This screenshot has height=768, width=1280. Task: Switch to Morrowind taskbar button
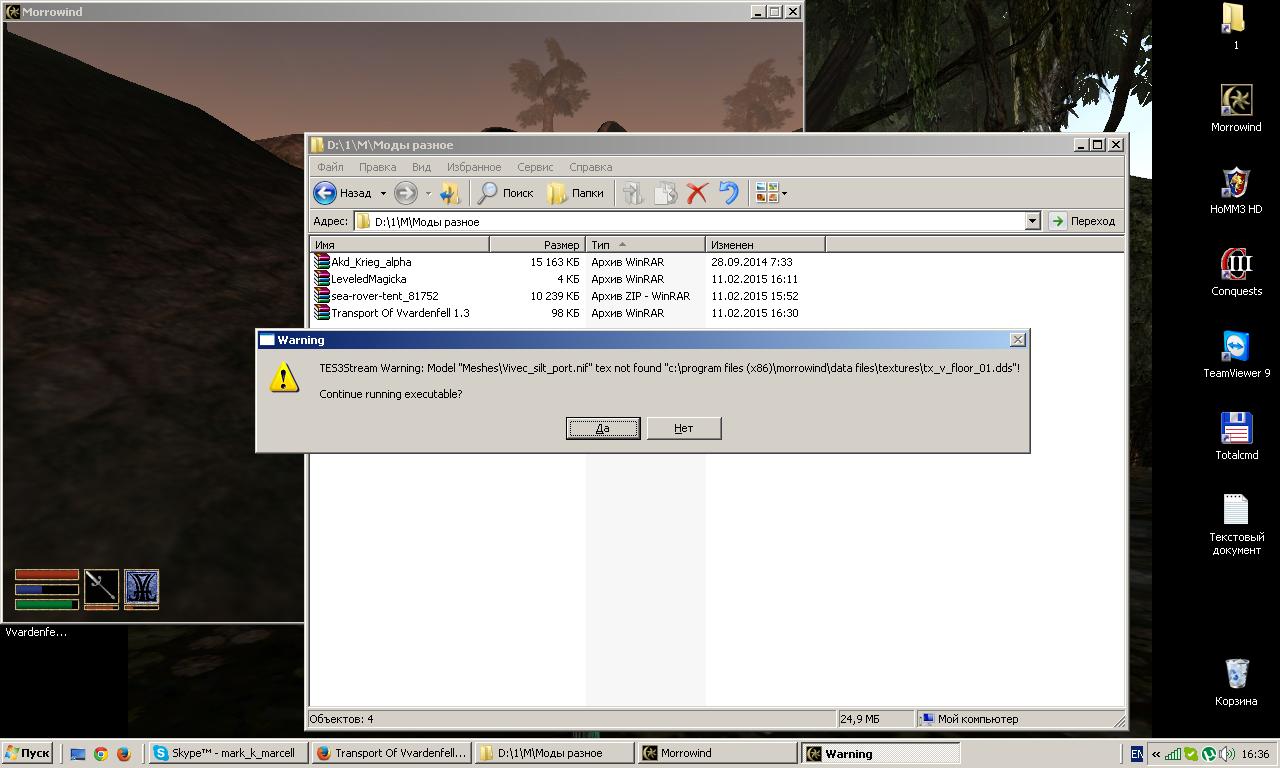pyautogui.click(x=717, y=754)
